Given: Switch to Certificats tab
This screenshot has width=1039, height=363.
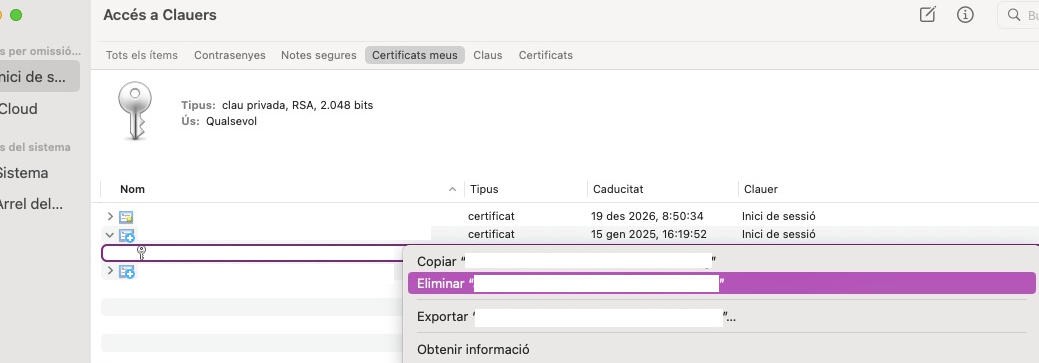Looking at the screenshot, I should point(545,55).
